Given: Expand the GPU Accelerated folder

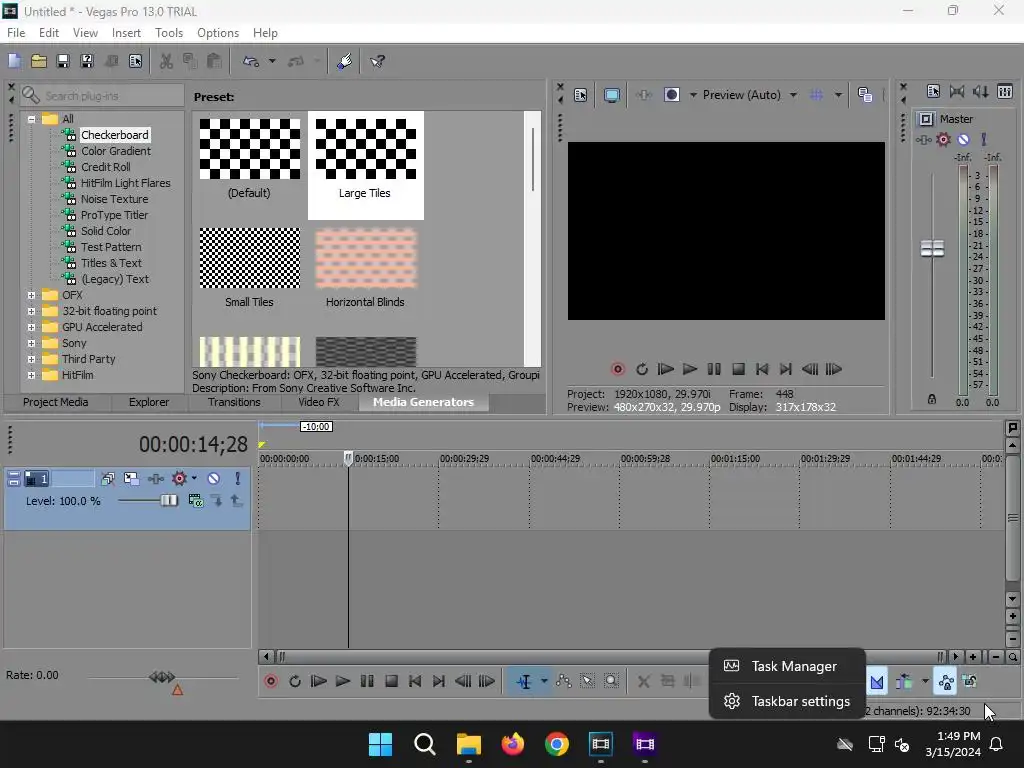Looking at the screenshot, I should [x=31, y=327].
